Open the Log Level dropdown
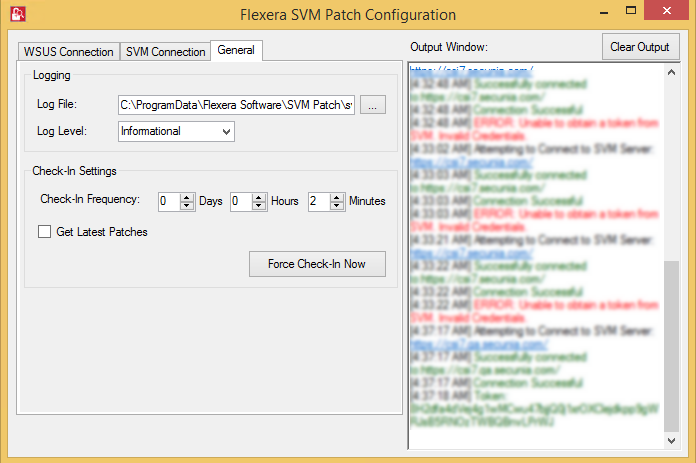This screenshot has width=696, height=463. [176, 131]
